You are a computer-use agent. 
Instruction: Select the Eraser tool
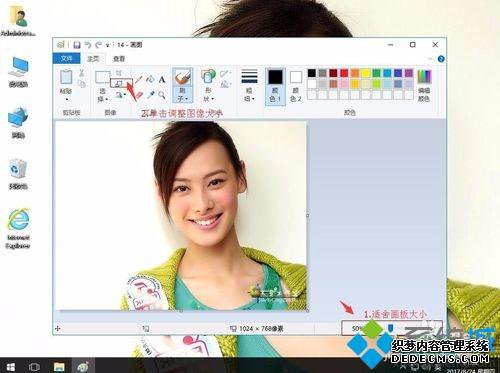click(139, 95)
